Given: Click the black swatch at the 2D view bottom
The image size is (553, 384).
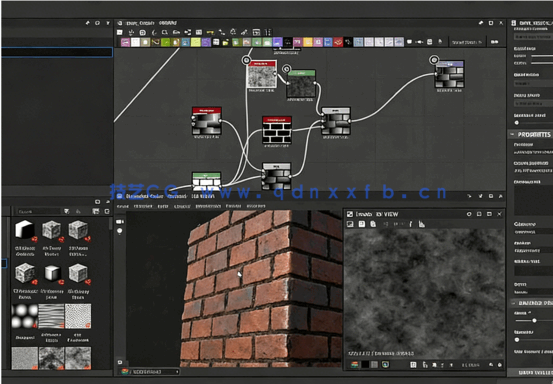Looking at the screenshot, I should tap(365, 365).
